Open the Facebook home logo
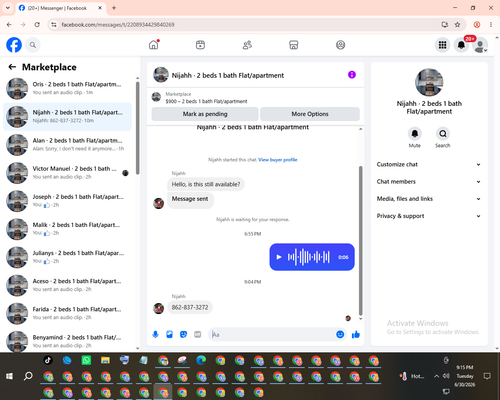The height and width of the screenshot is (400, 500). click(x=14, y=45)
